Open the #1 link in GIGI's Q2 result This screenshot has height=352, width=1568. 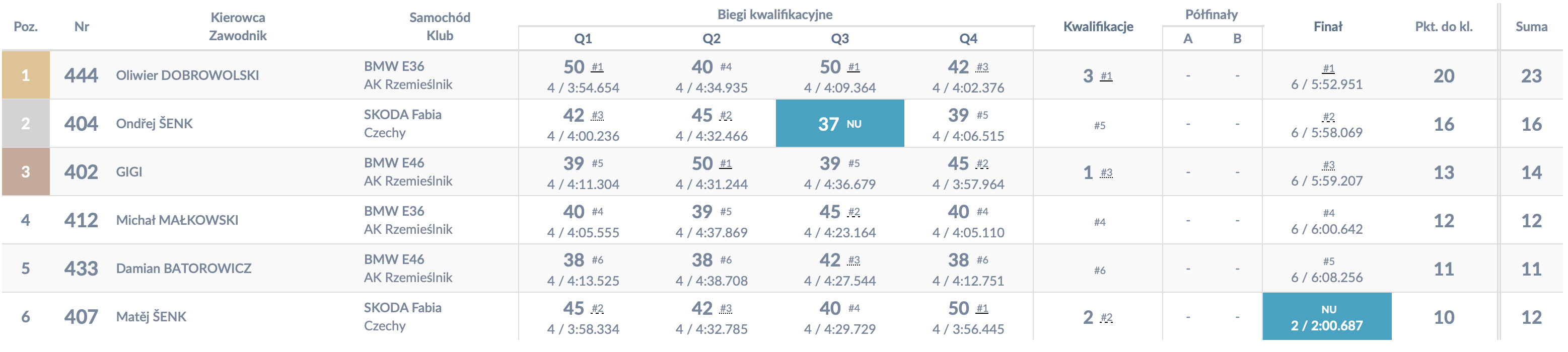[x=726, y=163]
